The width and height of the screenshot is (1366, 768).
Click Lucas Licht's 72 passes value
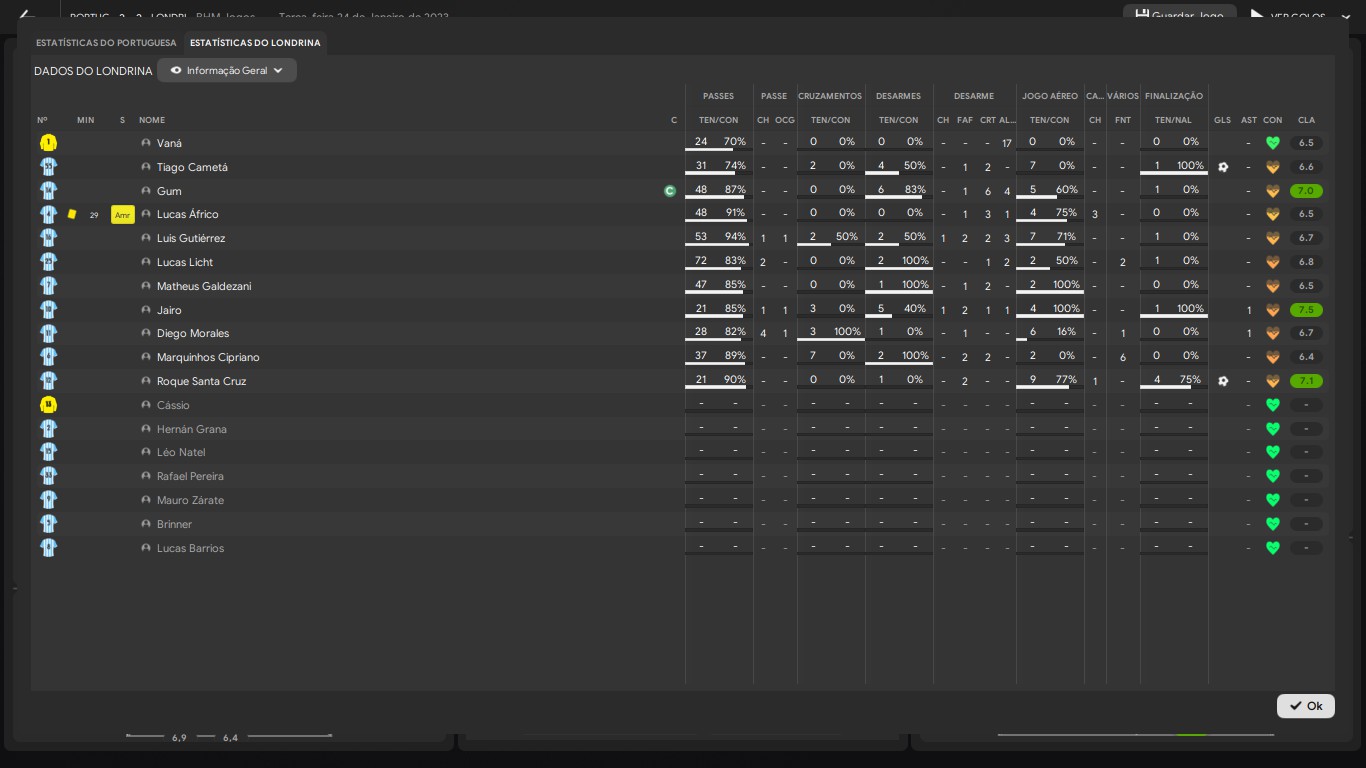[701, 261]
